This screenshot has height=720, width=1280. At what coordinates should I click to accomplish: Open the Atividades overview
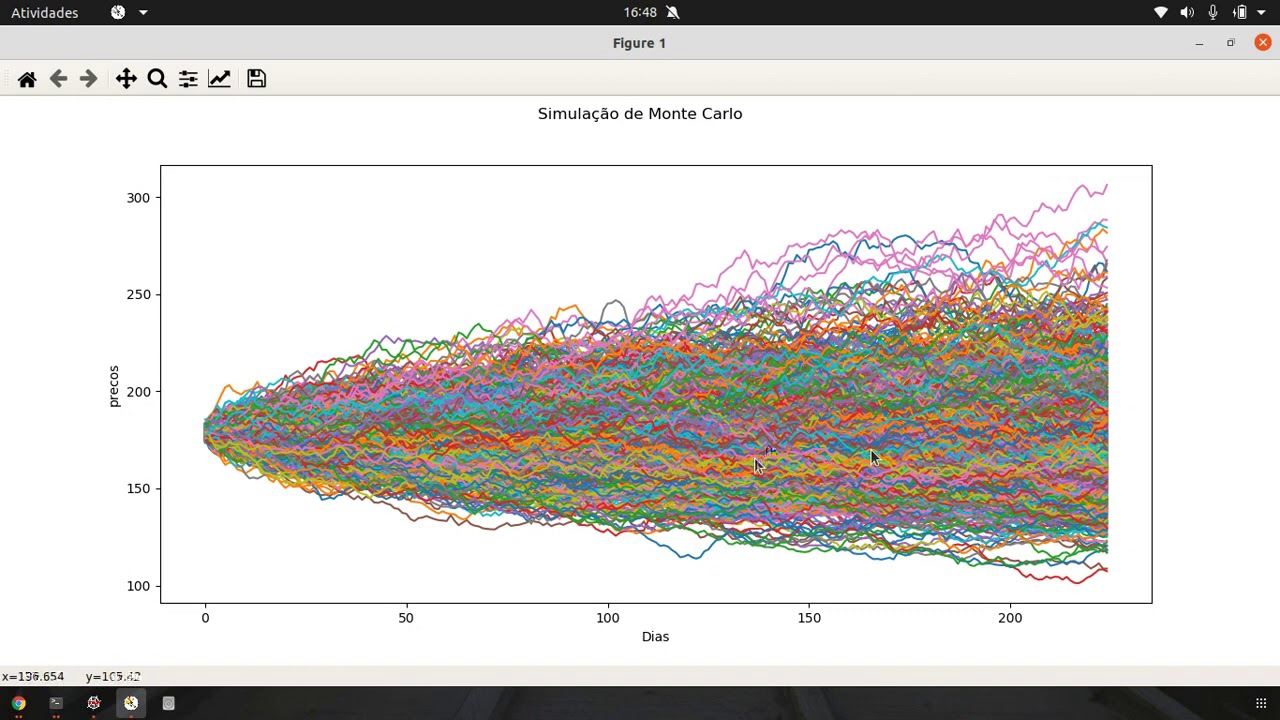pyautogui.click(x=44, y=12)
